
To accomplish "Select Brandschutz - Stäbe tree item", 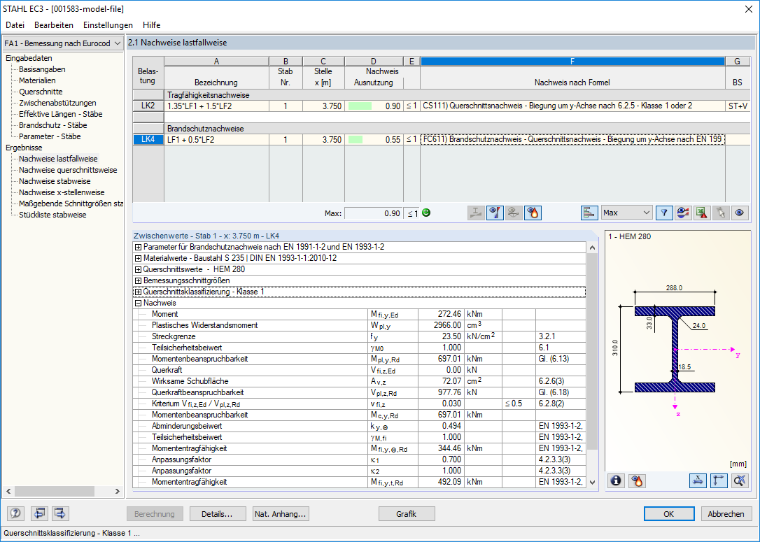I will pyautogui.click(x=53, y=125).
